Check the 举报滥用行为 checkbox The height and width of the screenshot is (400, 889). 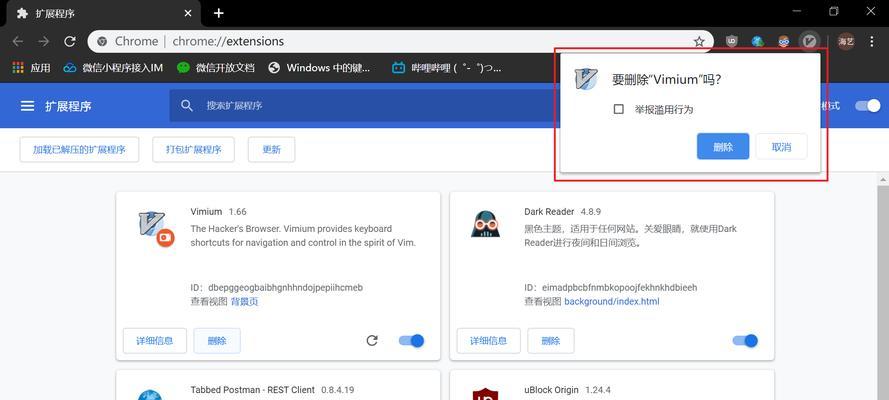tap(619, 109)
